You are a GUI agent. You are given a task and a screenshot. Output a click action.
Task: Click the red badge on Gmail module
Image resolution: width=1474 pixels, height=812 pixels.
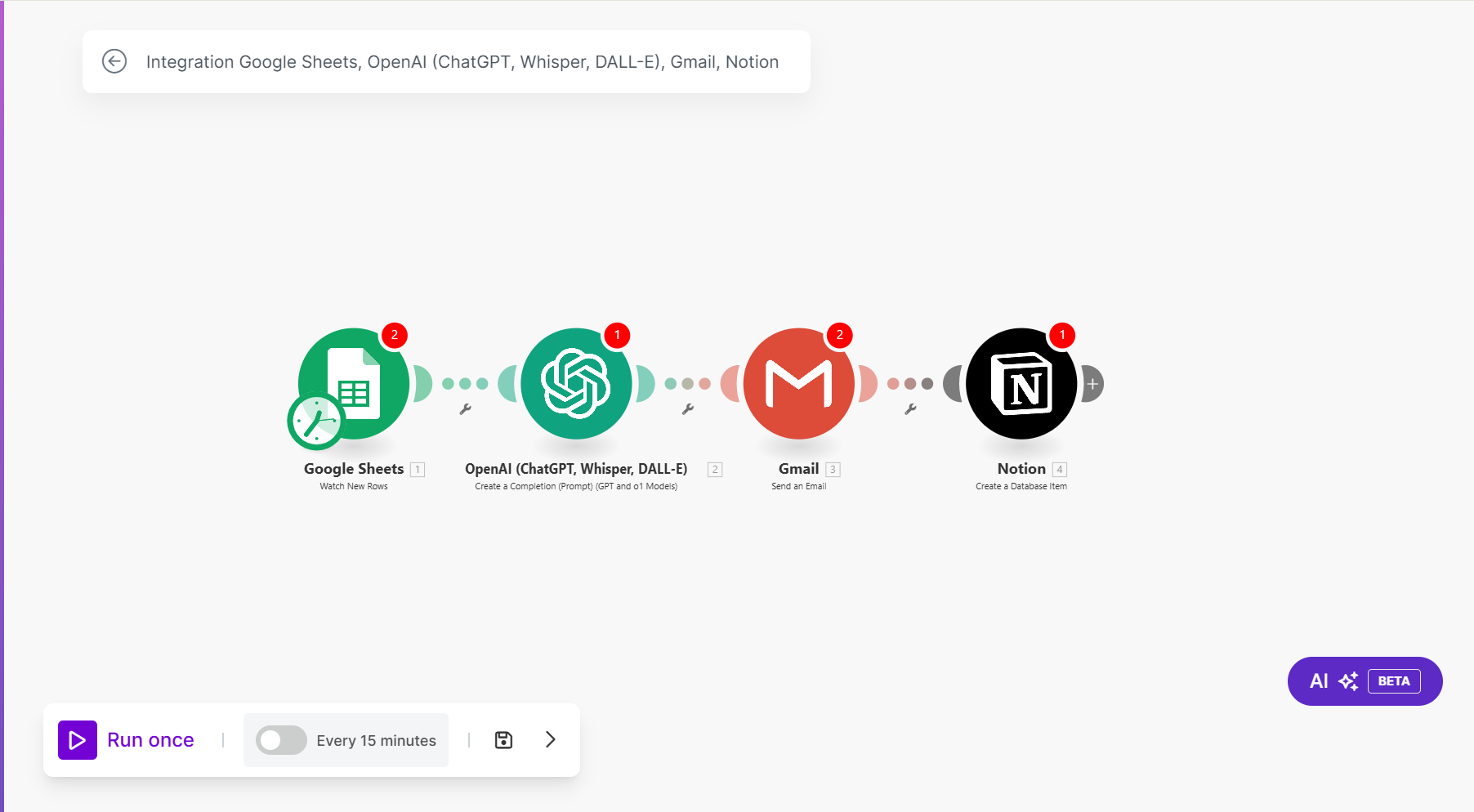pos(839,335)
